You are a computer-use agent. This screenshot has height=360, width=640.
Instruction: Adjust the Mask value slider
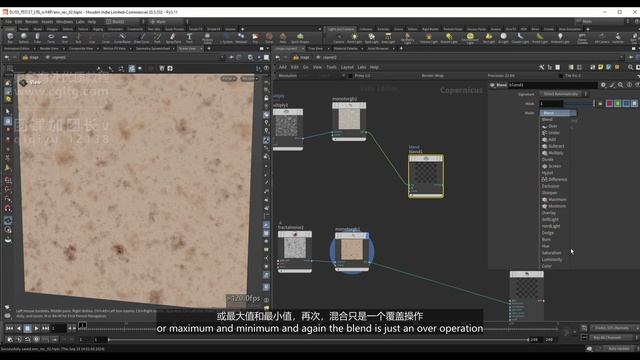pos(578,104)
